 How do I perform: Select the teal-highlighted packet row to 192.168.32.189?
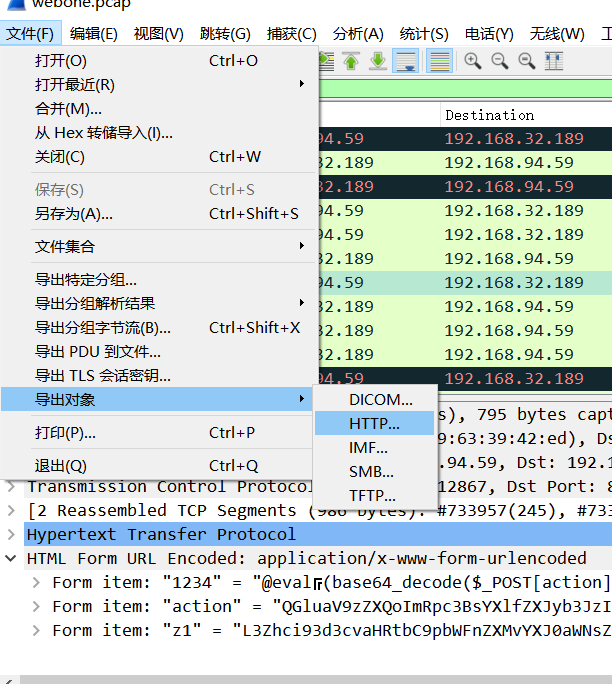click(x=465, y=283)
